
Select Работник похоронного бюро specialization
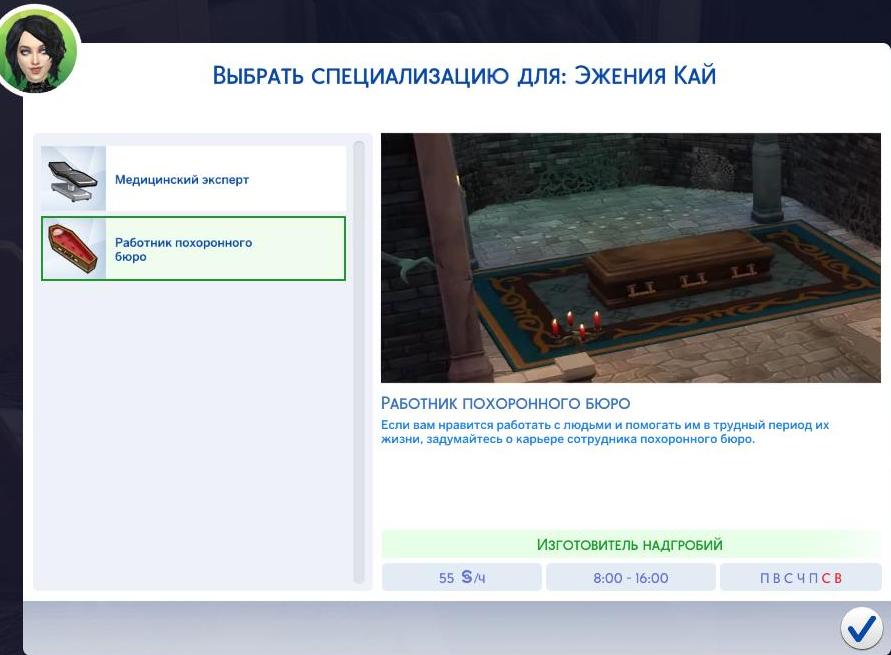193,248
